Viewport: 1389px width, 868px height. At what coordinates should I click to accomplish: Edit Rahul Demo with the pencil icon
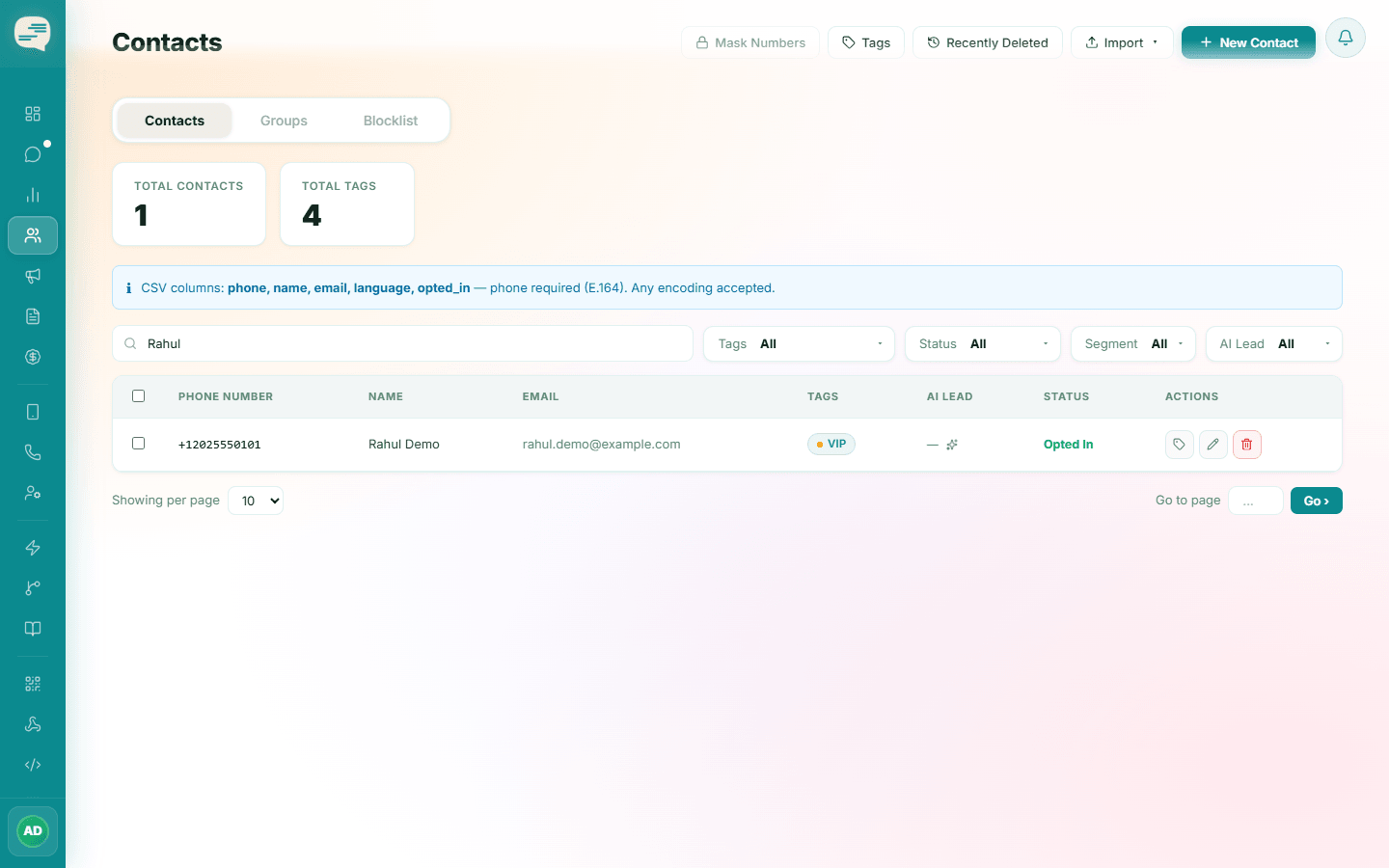pos(1213,445)
